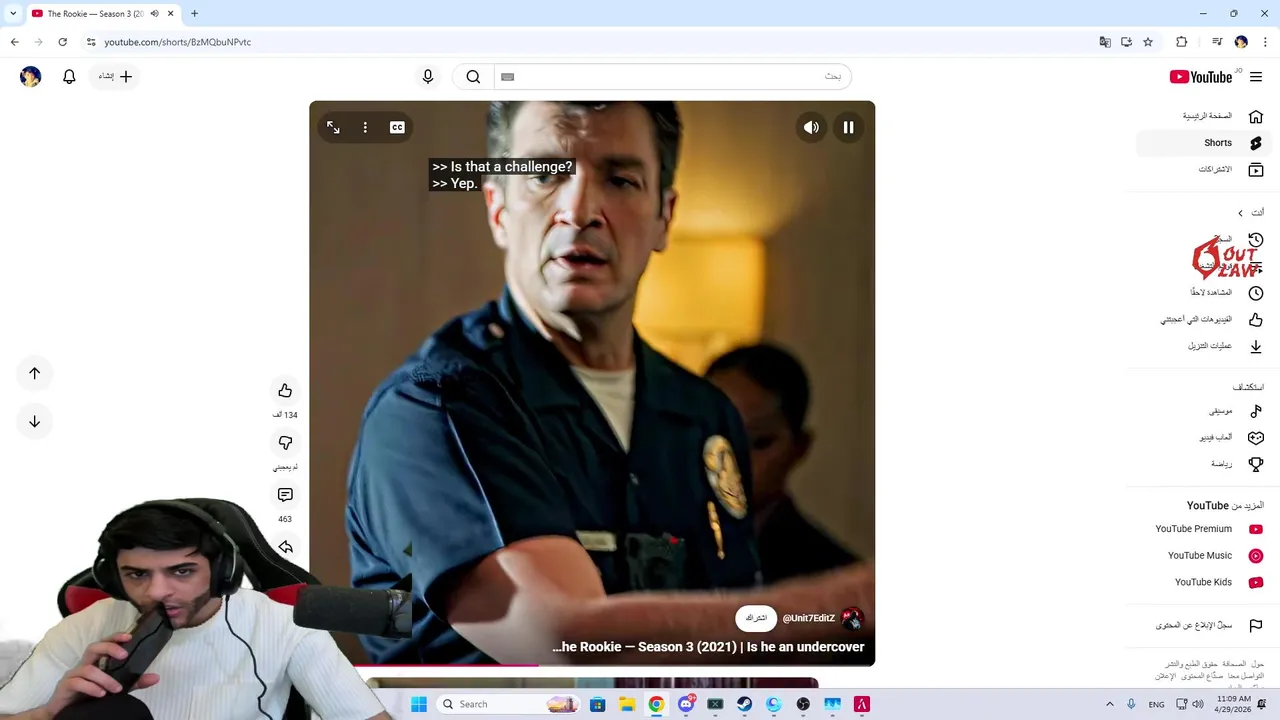
Task: Bookmark this tab with star icon
Action: pos(1148,42)
